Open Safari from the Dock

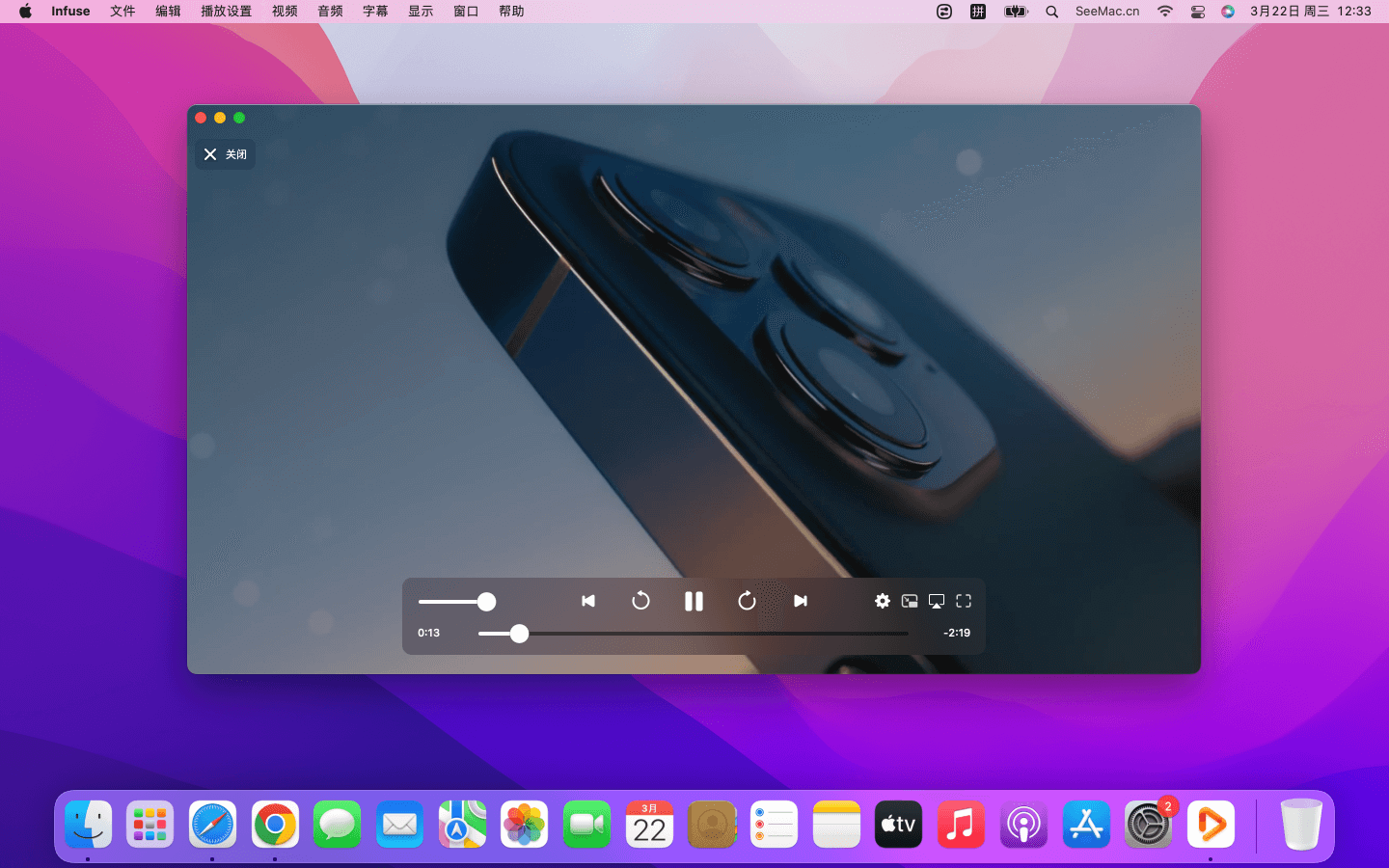(212, 825)
